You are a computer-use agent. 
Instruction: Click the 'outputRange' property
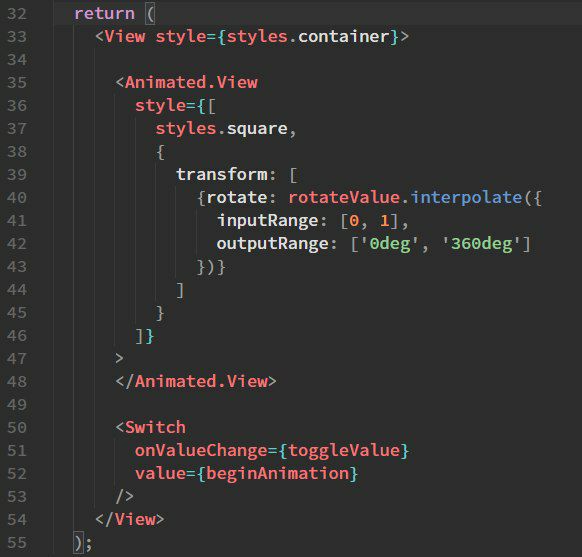[x=272, y=244]
